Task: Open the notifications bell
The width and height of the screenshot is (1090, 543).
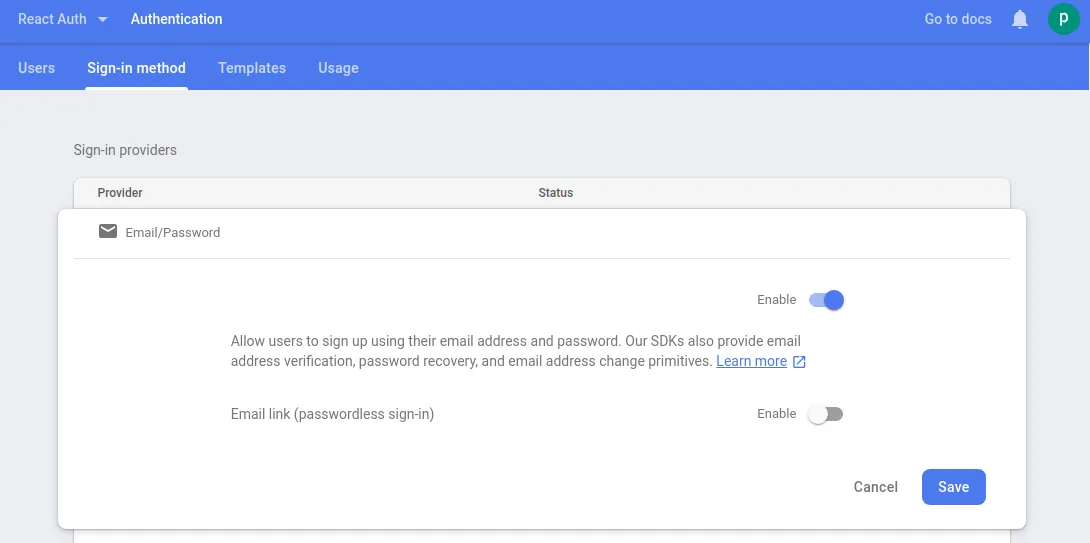Action: [1020, 19]
